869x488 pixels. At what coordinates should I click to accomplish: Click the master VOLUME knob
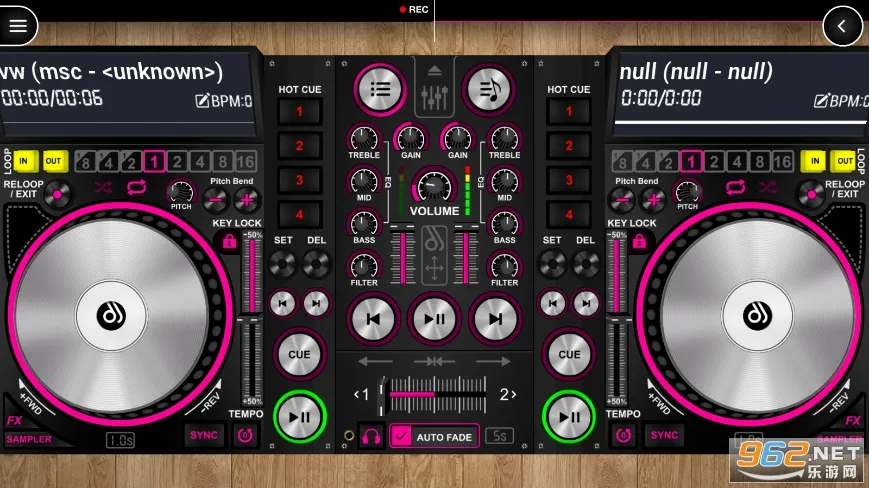click(434, 186)
